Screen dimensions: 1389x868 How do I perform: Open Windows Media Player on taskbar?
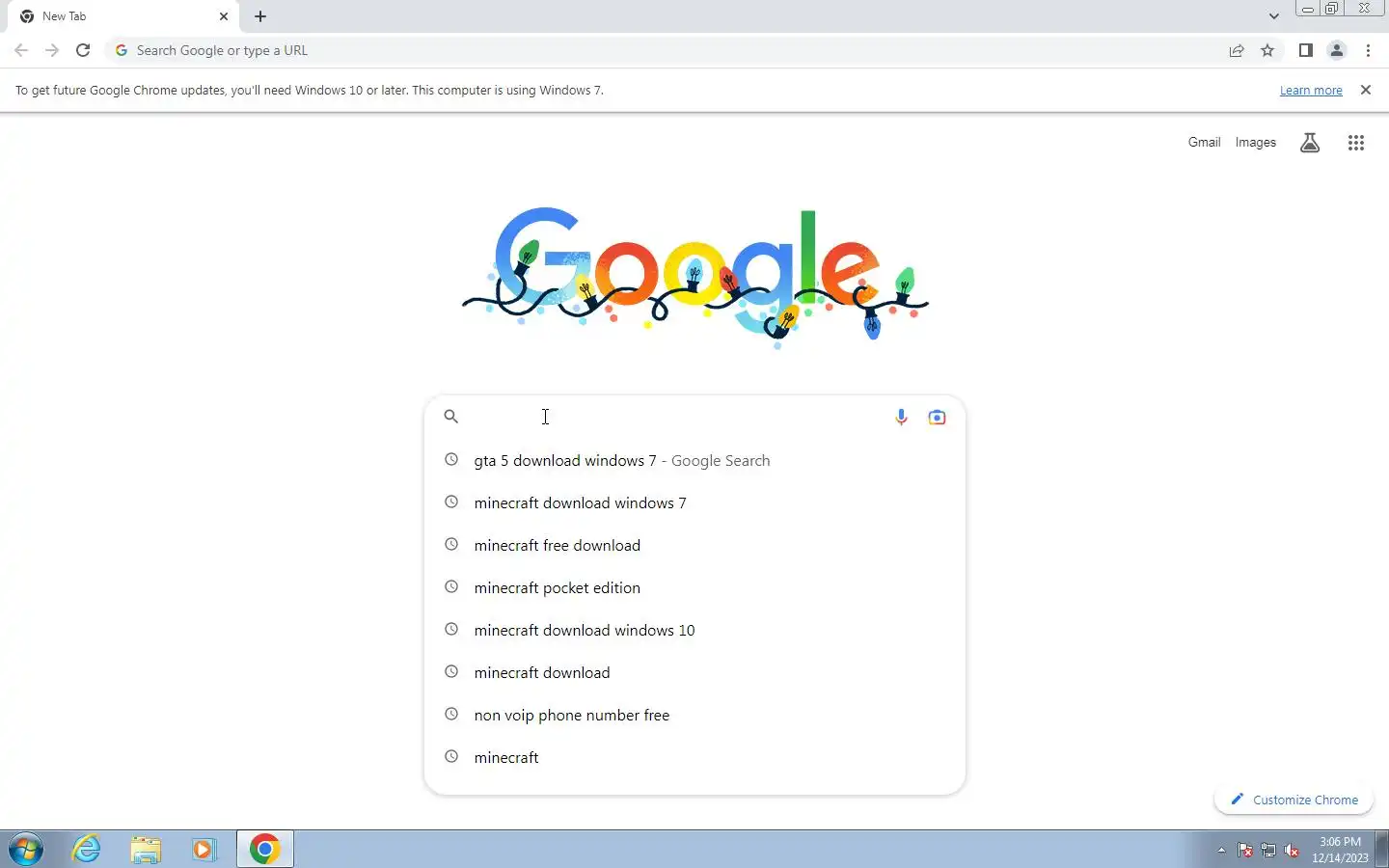[x=204, y=849]
